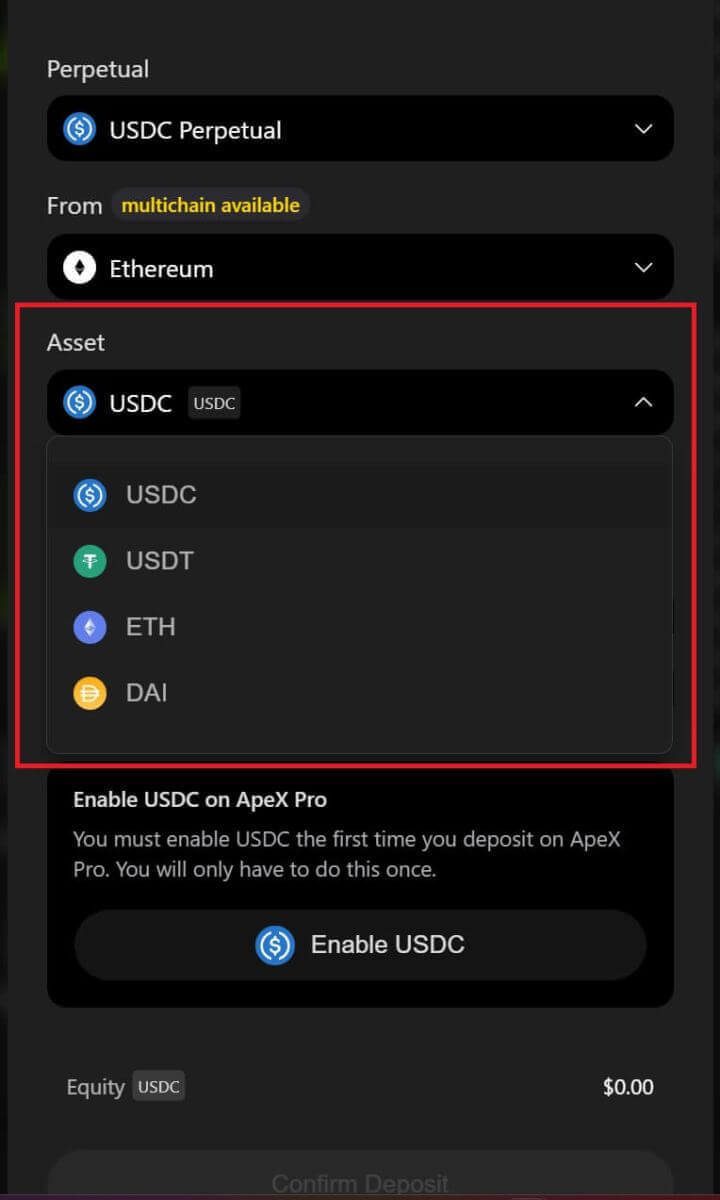Click the yellow DAI icon in list
Screen dimensions: 720x1200
[90, 693]
